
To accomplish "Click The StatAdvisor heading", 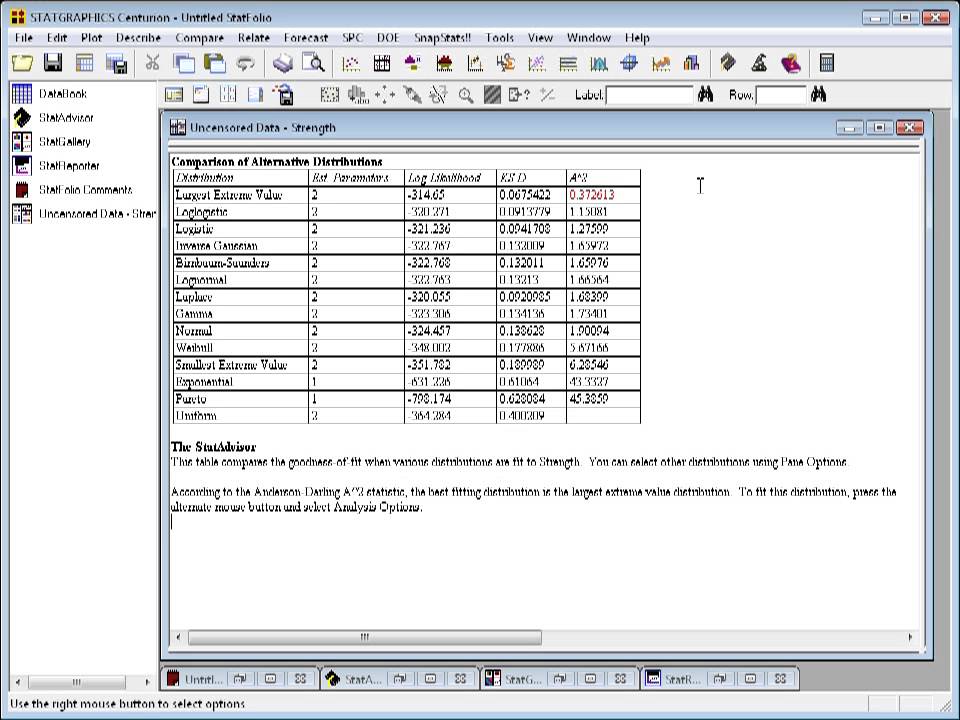I will coord(213,447).
